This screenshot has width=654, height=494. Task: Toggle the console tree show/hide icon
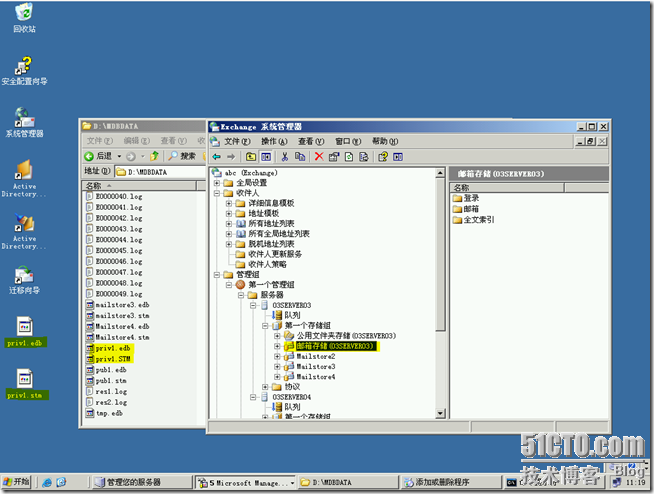(266, 157)
